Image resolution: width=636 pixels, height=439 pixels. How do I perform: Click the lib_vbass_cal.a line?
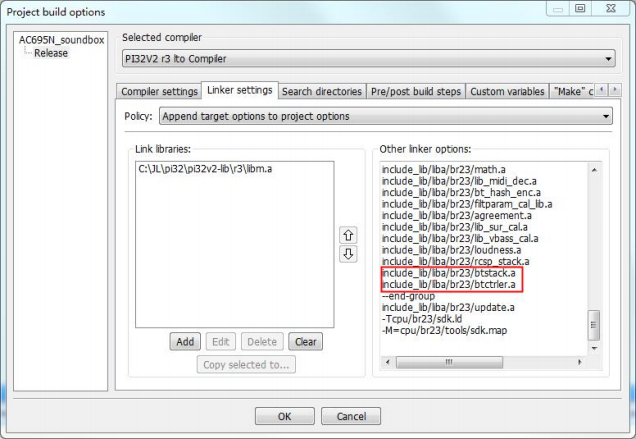click(x=460, y=238)
